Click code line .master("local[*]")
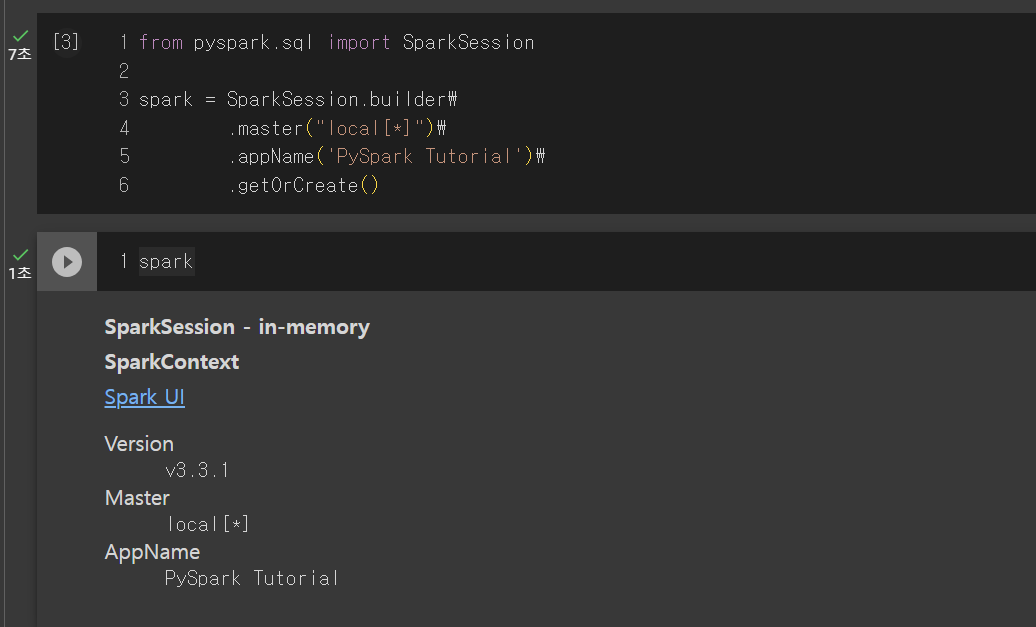This screenshot has height=627, width=1036. pos(337,128)
